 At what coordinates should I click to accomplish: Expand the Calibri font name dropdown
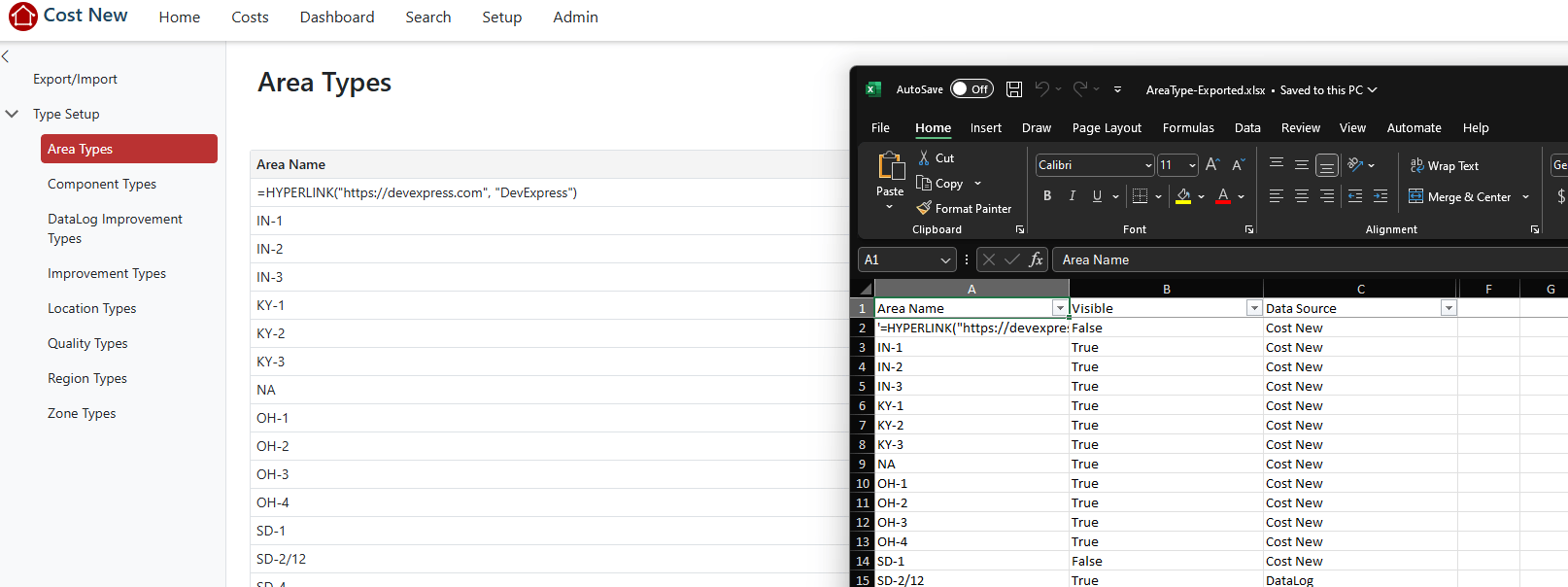[x=1147, y=165]
